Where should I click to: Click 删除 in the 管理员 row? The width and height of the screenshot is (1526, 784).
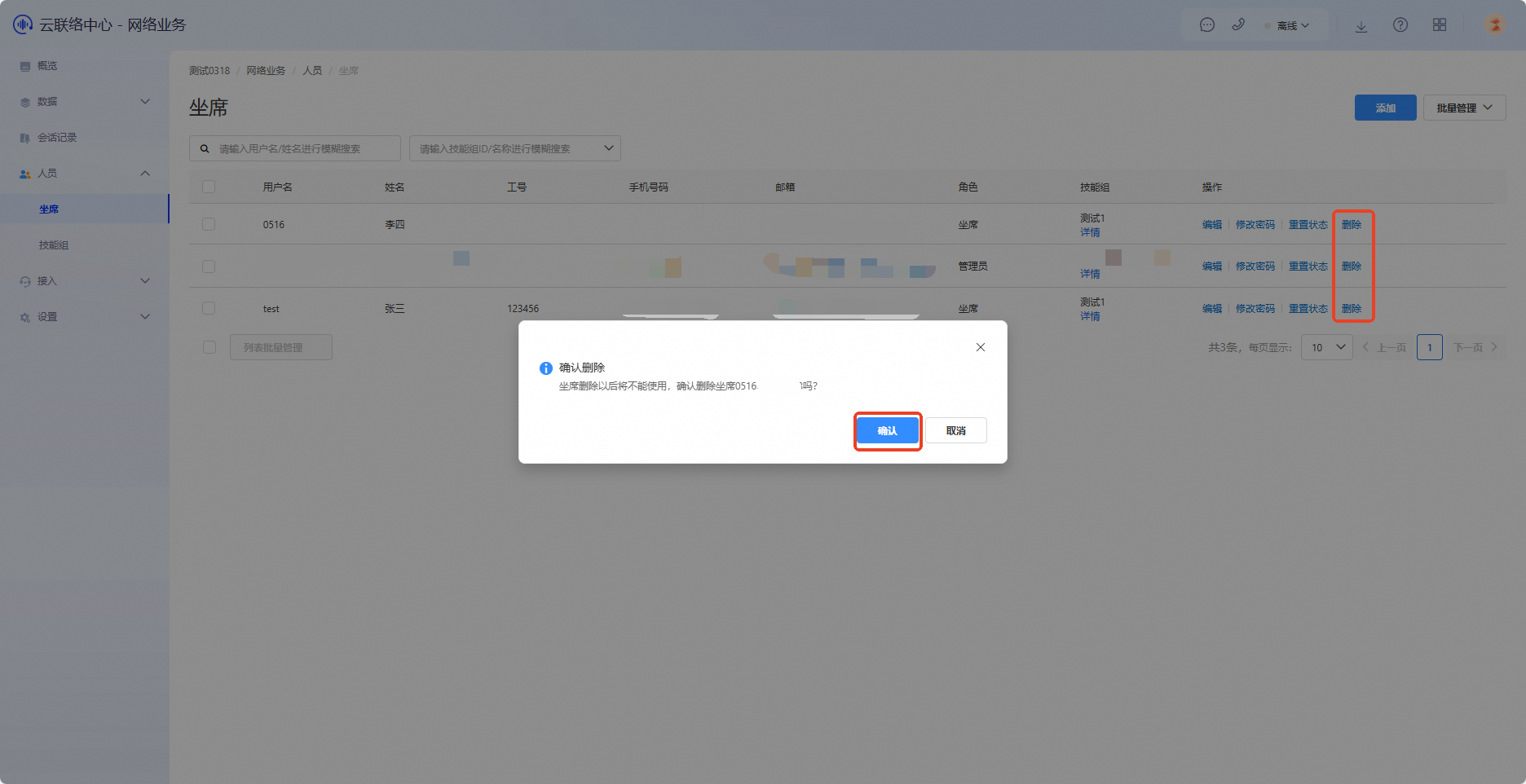[1352, 266]
